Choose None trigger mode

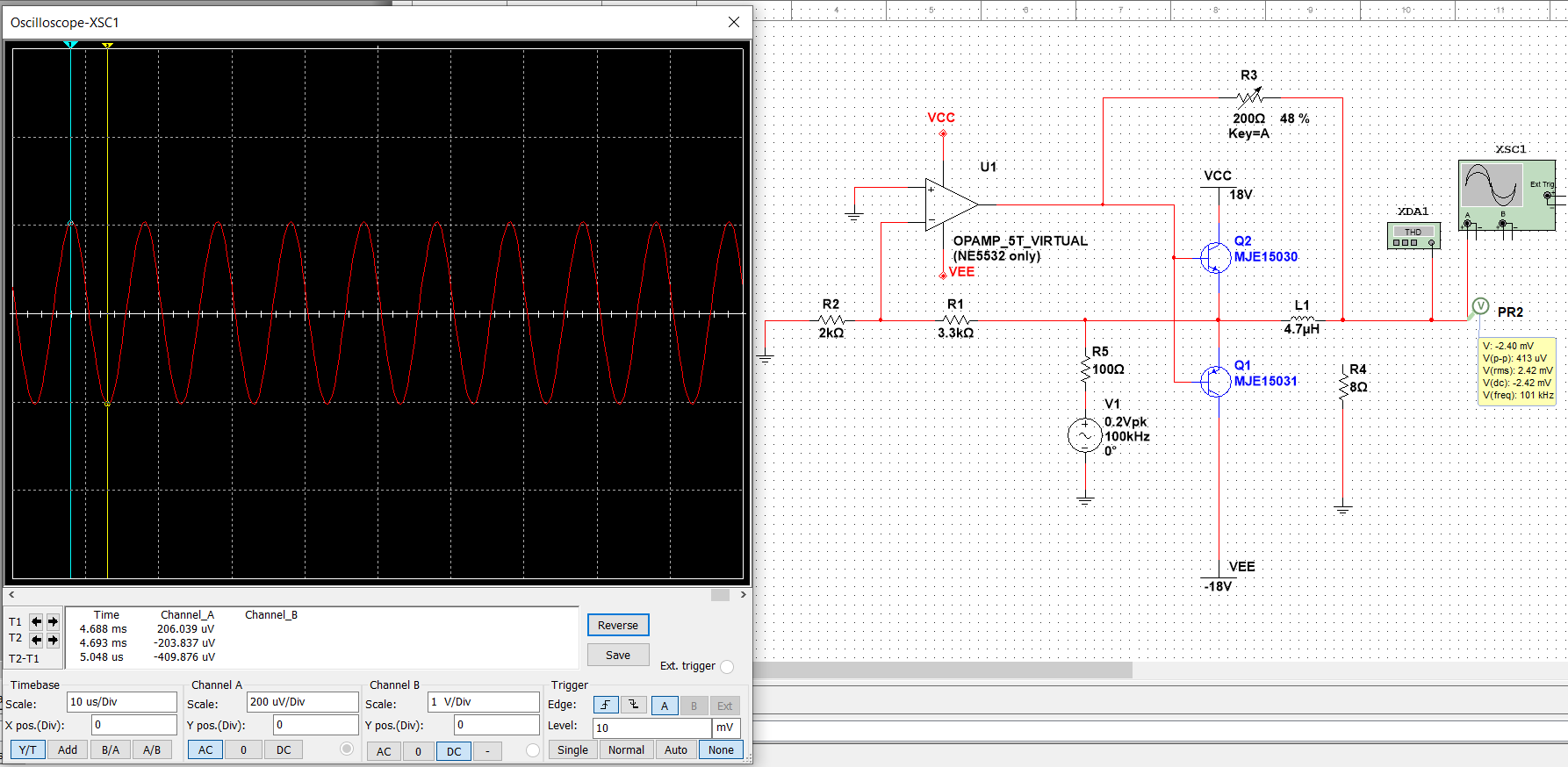click(721, 750)
